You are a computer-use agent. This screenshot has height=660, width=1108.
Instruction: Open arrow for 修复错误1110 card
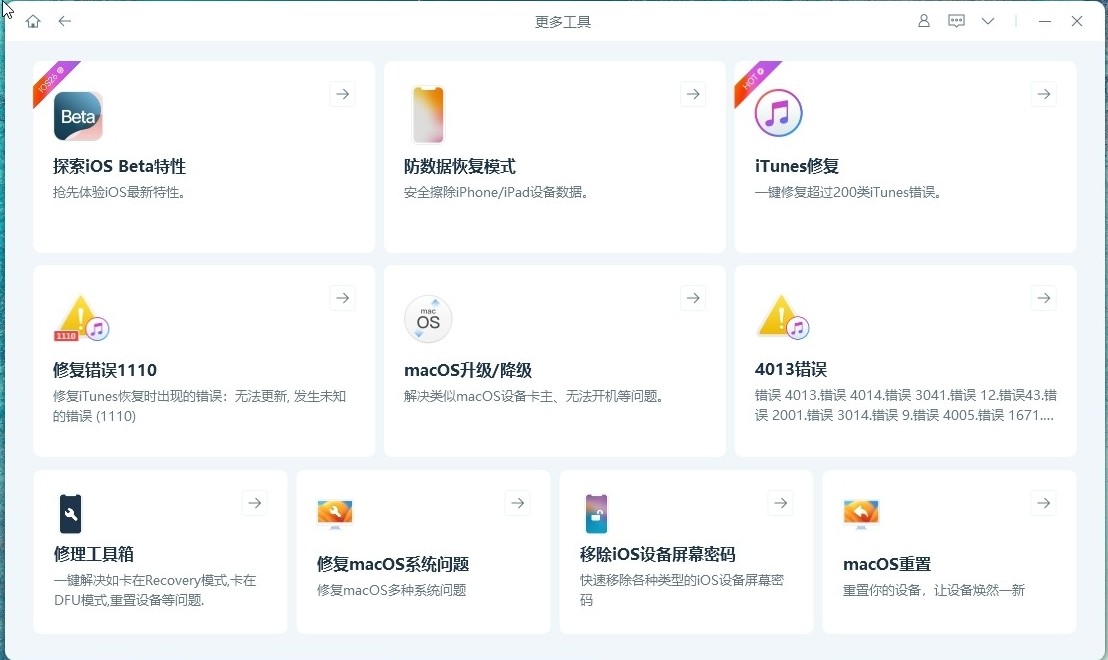[342, 298]
